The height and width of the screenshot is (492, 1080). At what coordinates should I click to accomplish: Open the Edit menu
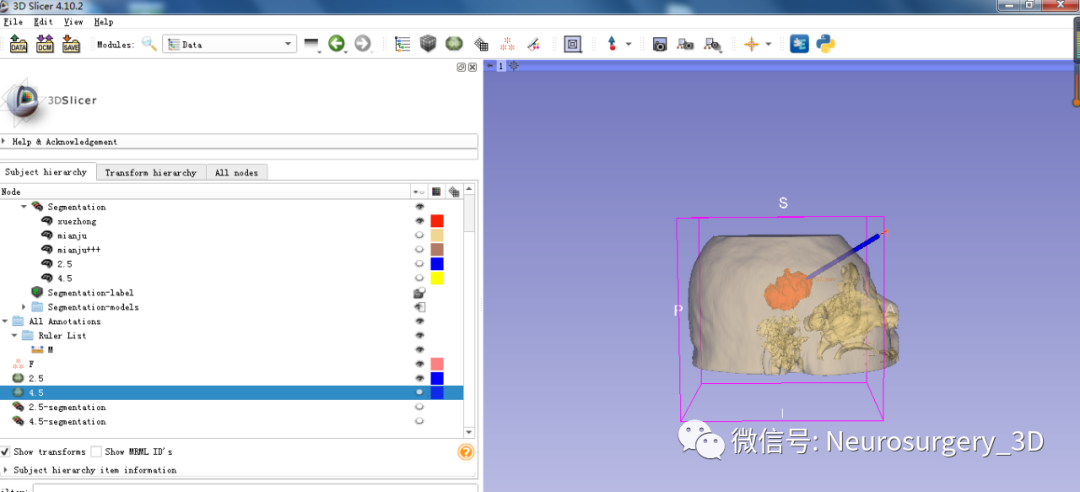pyautogui.click(x=43, y=22)
